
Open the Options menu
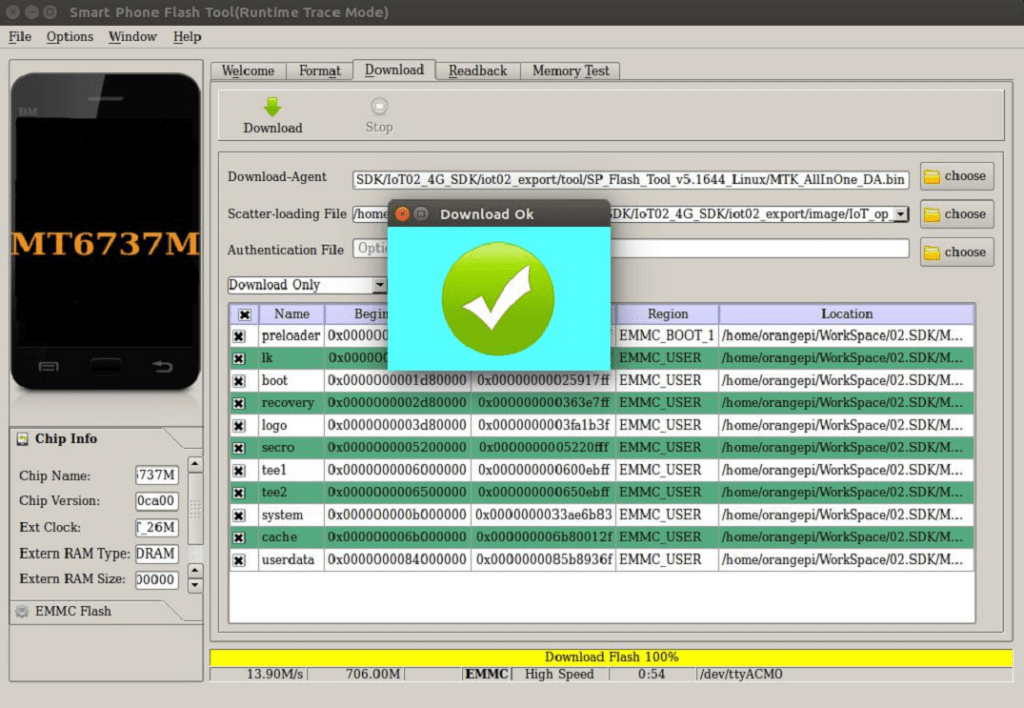coord(70,37)
